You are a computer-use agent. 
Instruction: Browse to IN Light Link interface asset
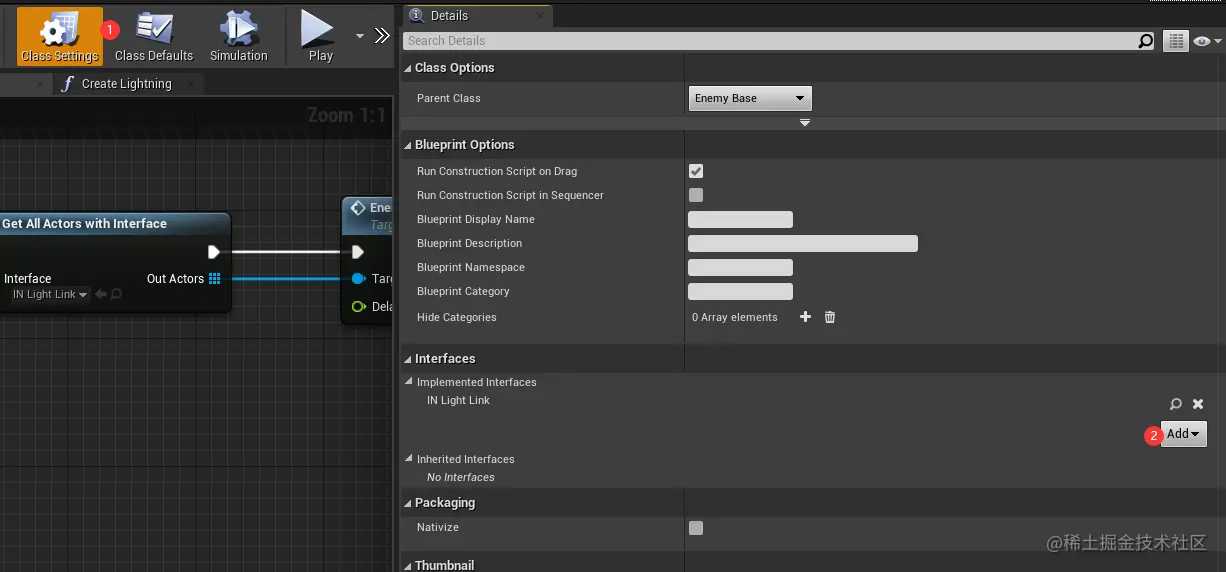coord(1176,404)
